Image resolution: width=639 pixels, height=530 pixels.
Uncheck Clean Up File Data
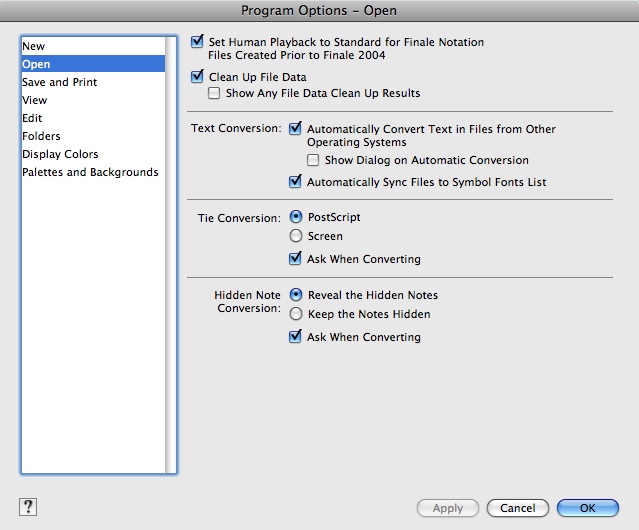(x=197, y=76)
